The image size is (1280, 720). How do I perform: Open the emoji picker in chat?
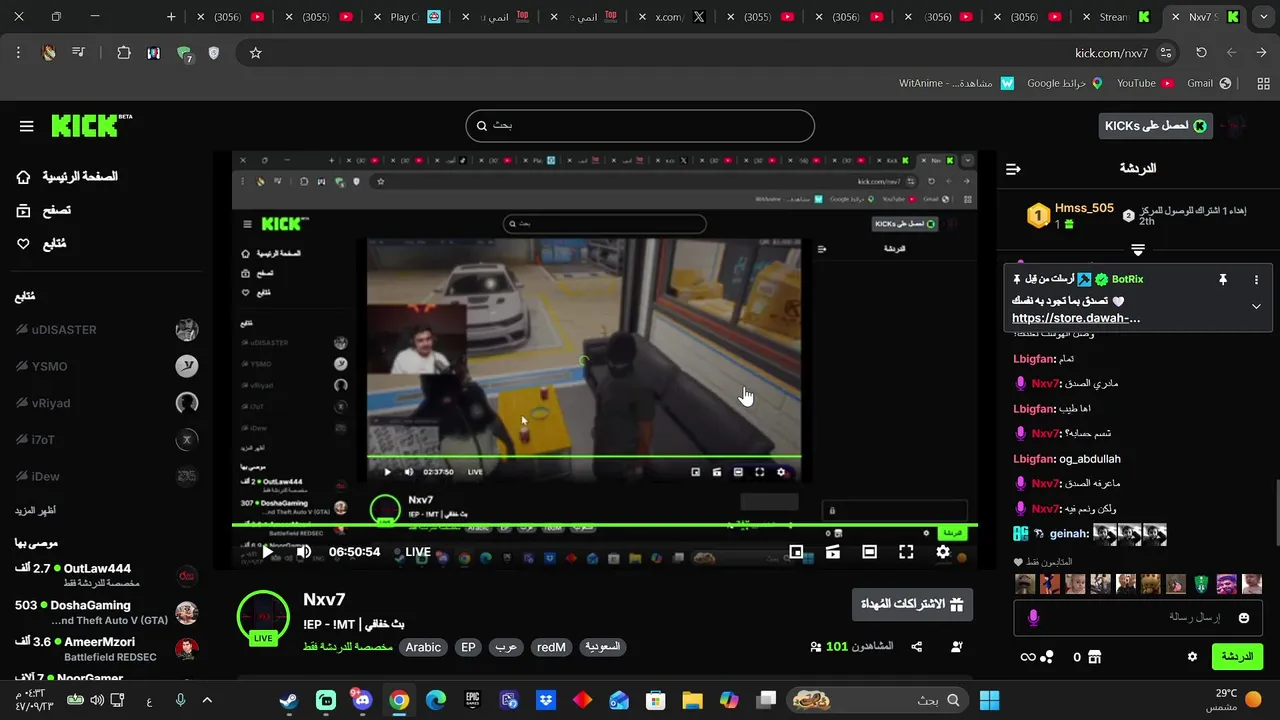click(x=1244, y=618)
